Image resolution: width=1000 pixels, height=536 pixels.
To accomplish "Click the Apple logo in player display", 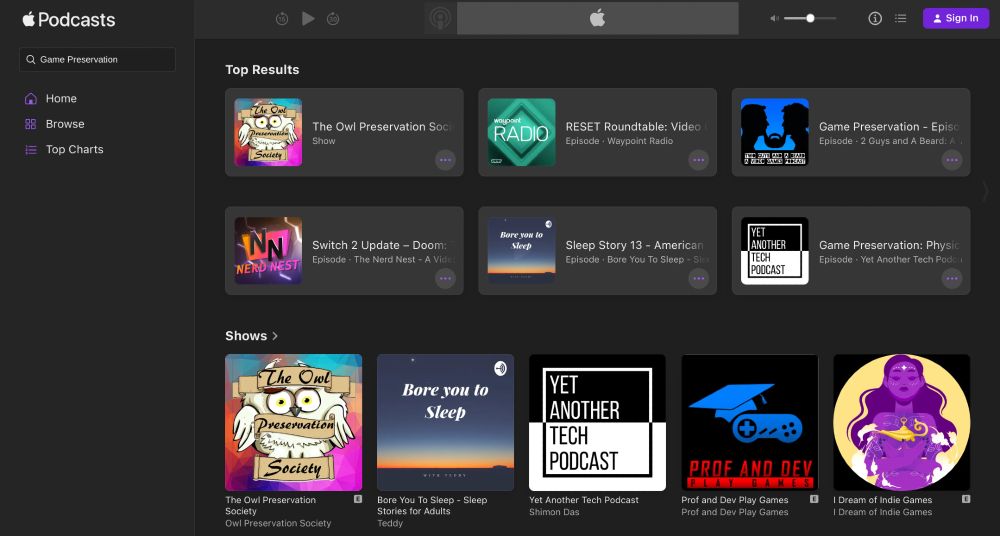I will (x=598, y=18).
